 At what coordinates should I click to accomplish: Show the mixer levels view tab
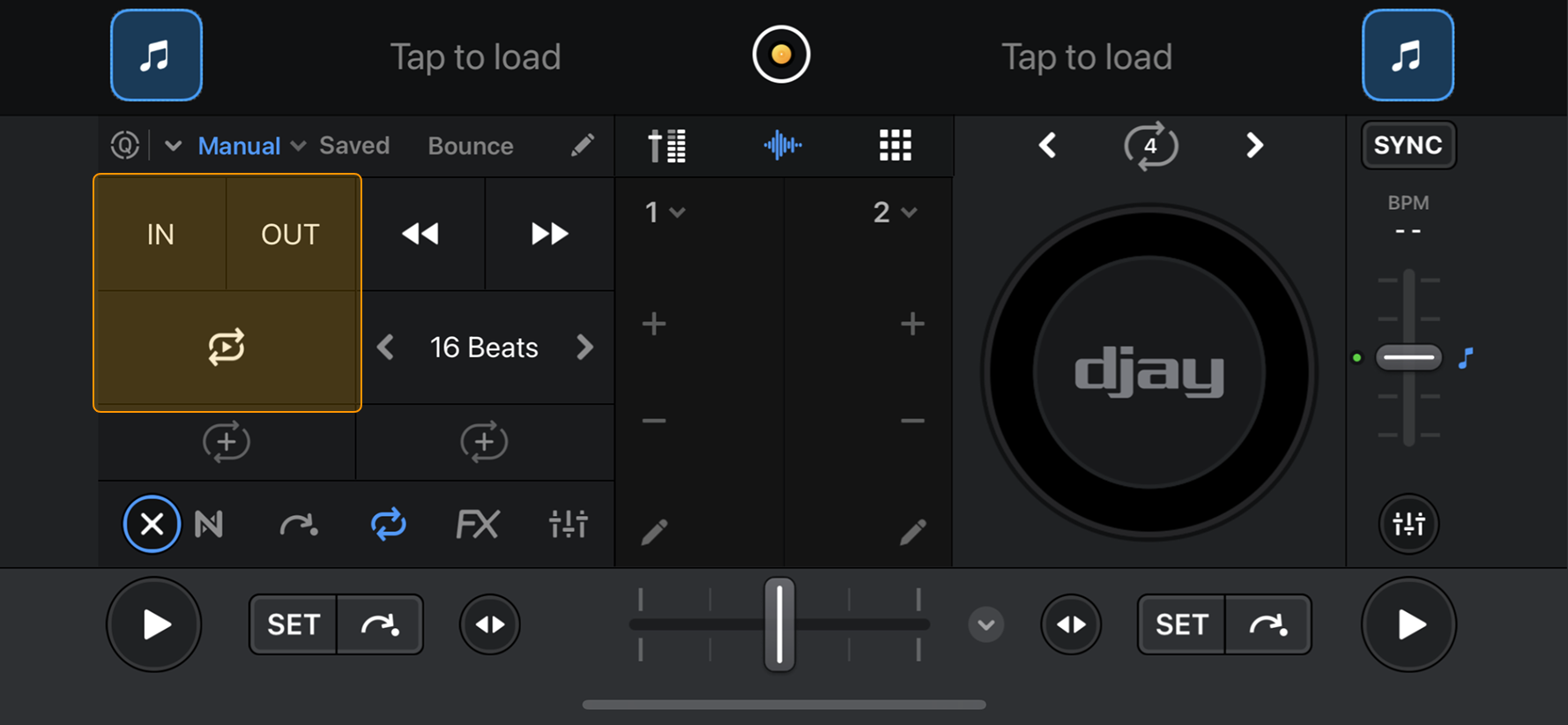click(667, 146)
